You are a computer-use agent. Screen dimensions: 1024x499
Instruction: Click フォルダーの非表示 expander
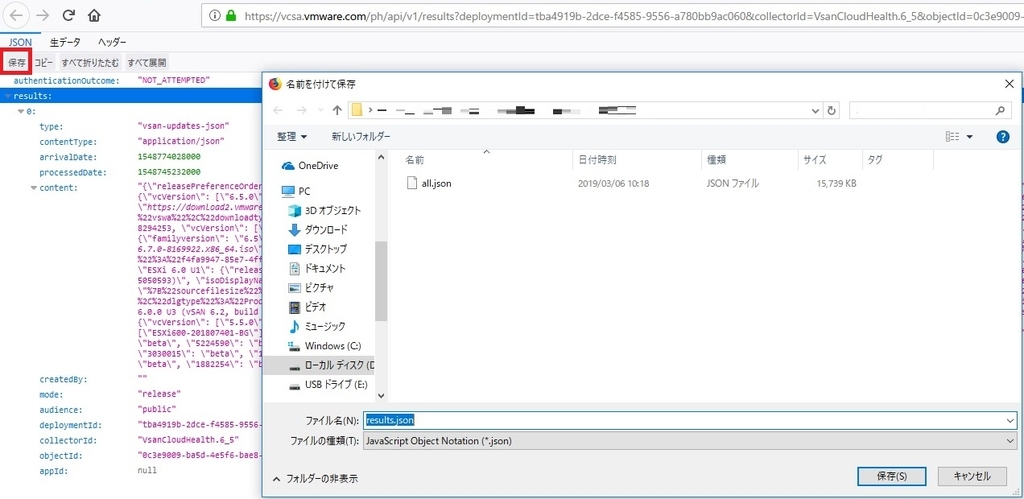[315, 479]
